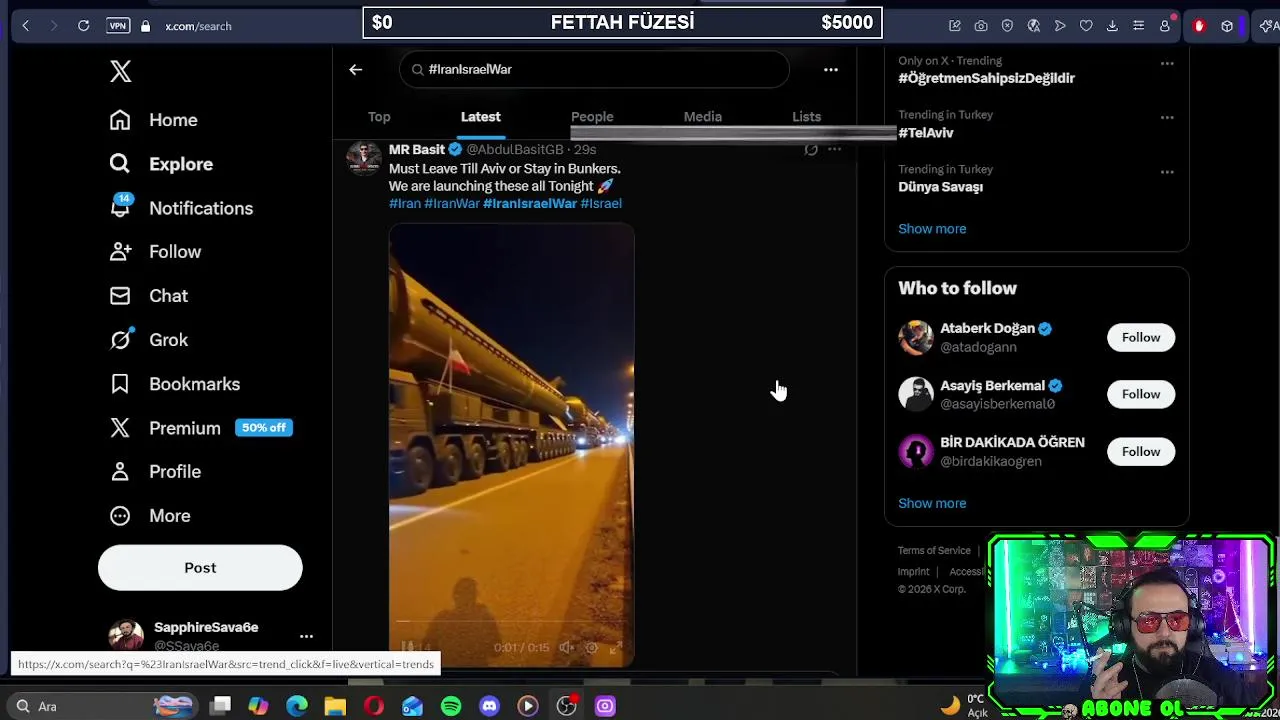Screen dimensions: 1280x720
Task: Open the #Israel hashtag link
Action: pos(601,203)
